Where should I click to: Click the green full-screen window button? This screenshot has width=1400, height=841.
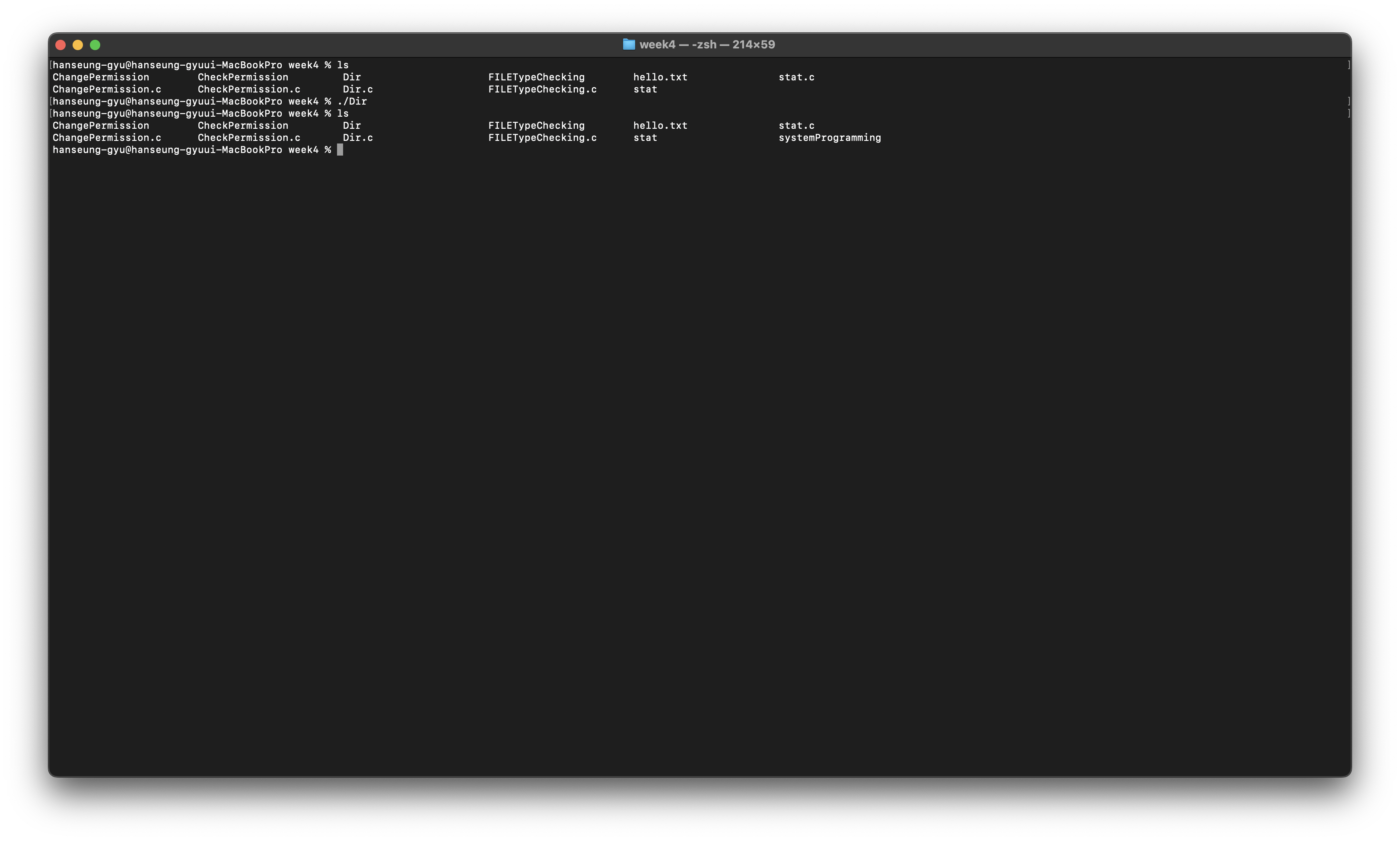coord(95,45)
